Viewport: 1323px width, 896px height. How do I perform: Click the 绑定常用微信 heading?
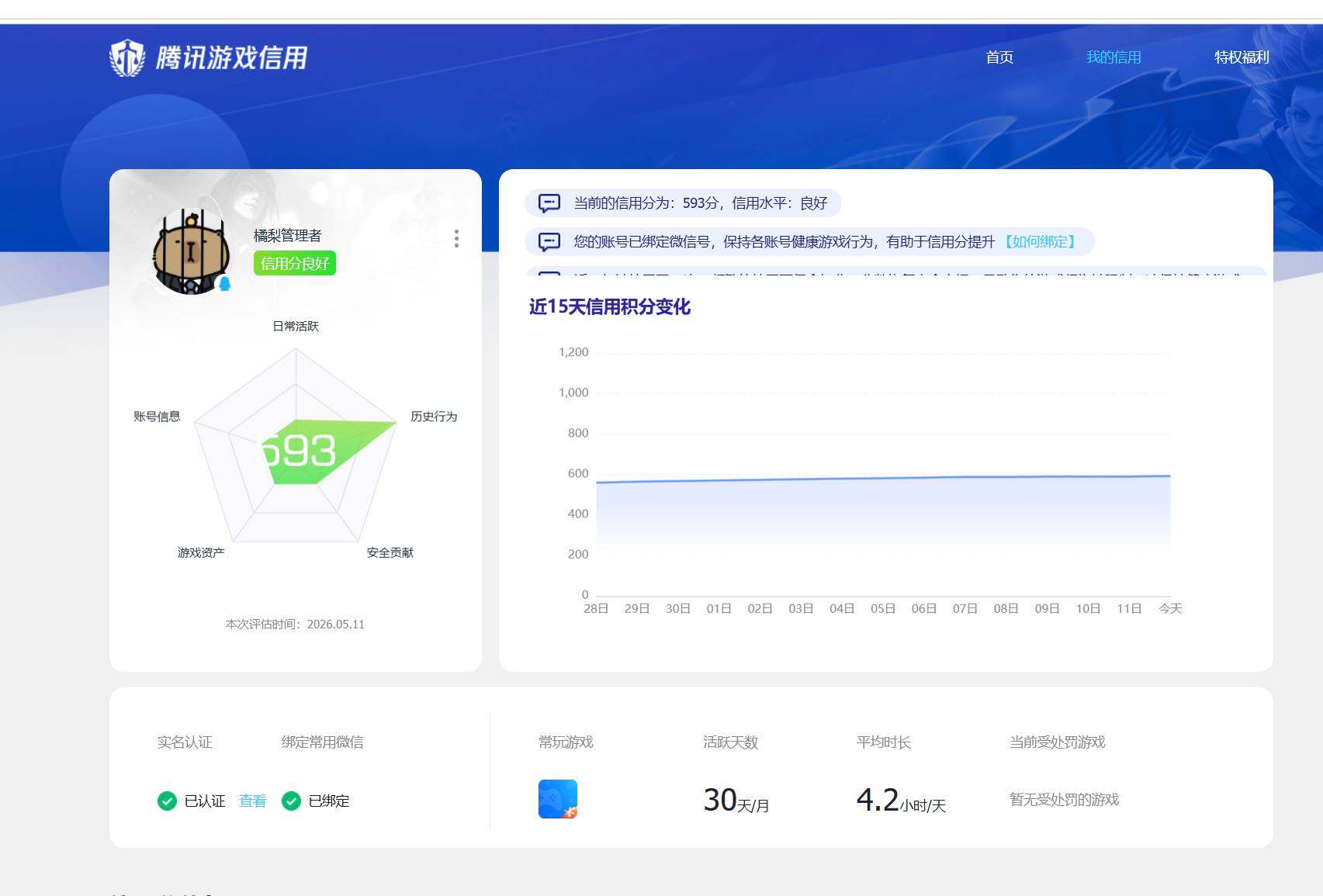(x=322, y=742)
